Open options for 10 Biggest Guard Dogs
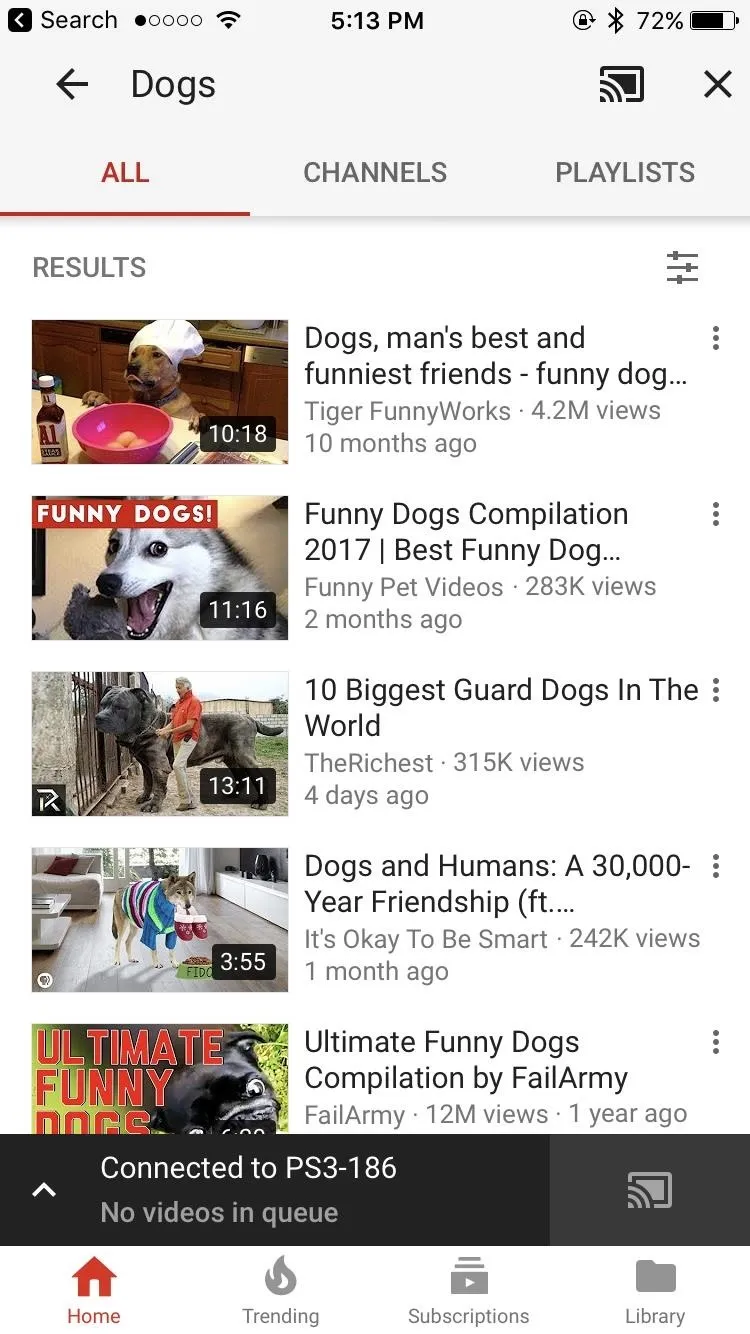750x1334 pixels. pos(715,690)
